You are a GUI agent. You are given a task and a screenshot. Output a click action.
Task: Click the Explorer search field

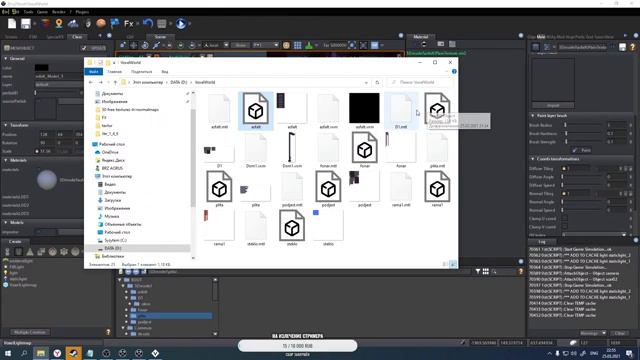click(x=420, y=82)
